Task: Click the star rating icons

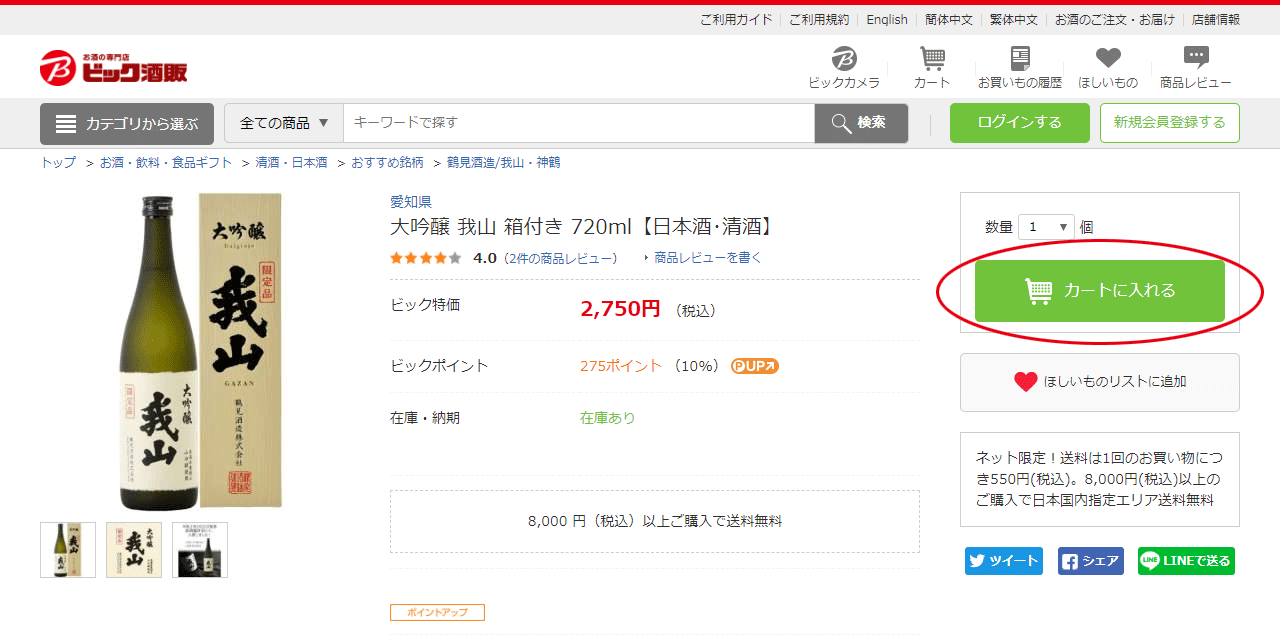Action: pyautogui.click(x=426, y=258)
